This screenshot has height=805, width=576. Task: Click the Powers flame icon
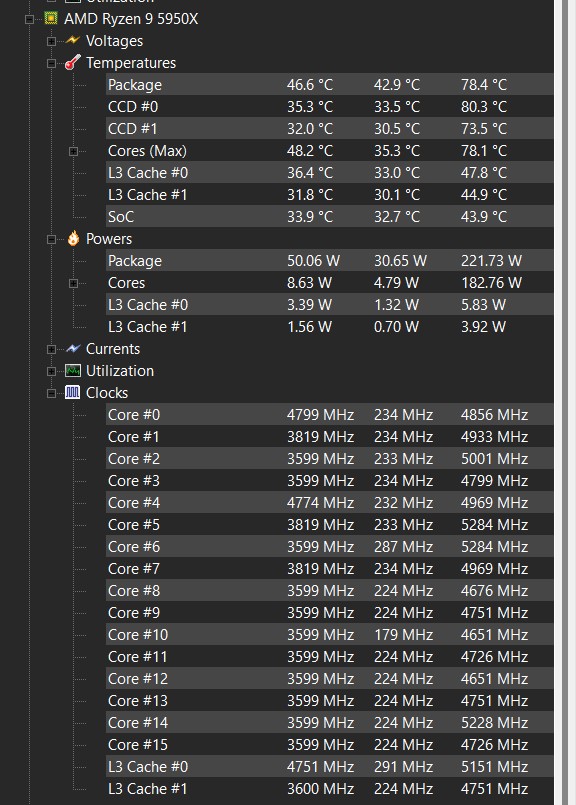coord(73,238)
